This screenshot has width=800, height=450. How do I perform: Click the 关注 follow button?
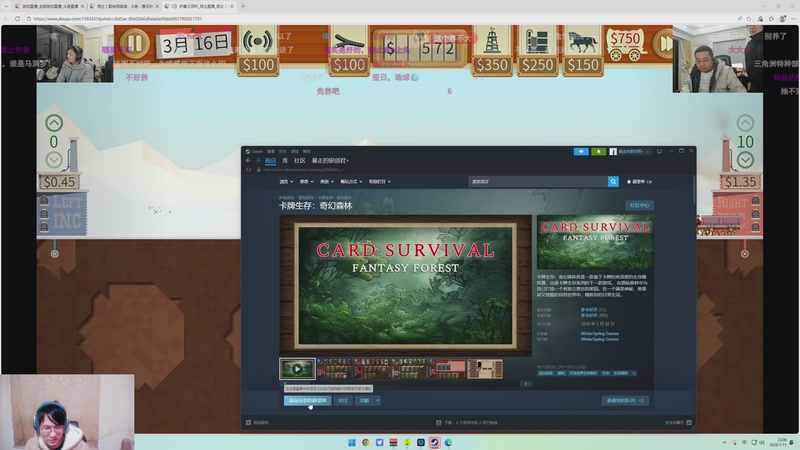click(343, 401)
